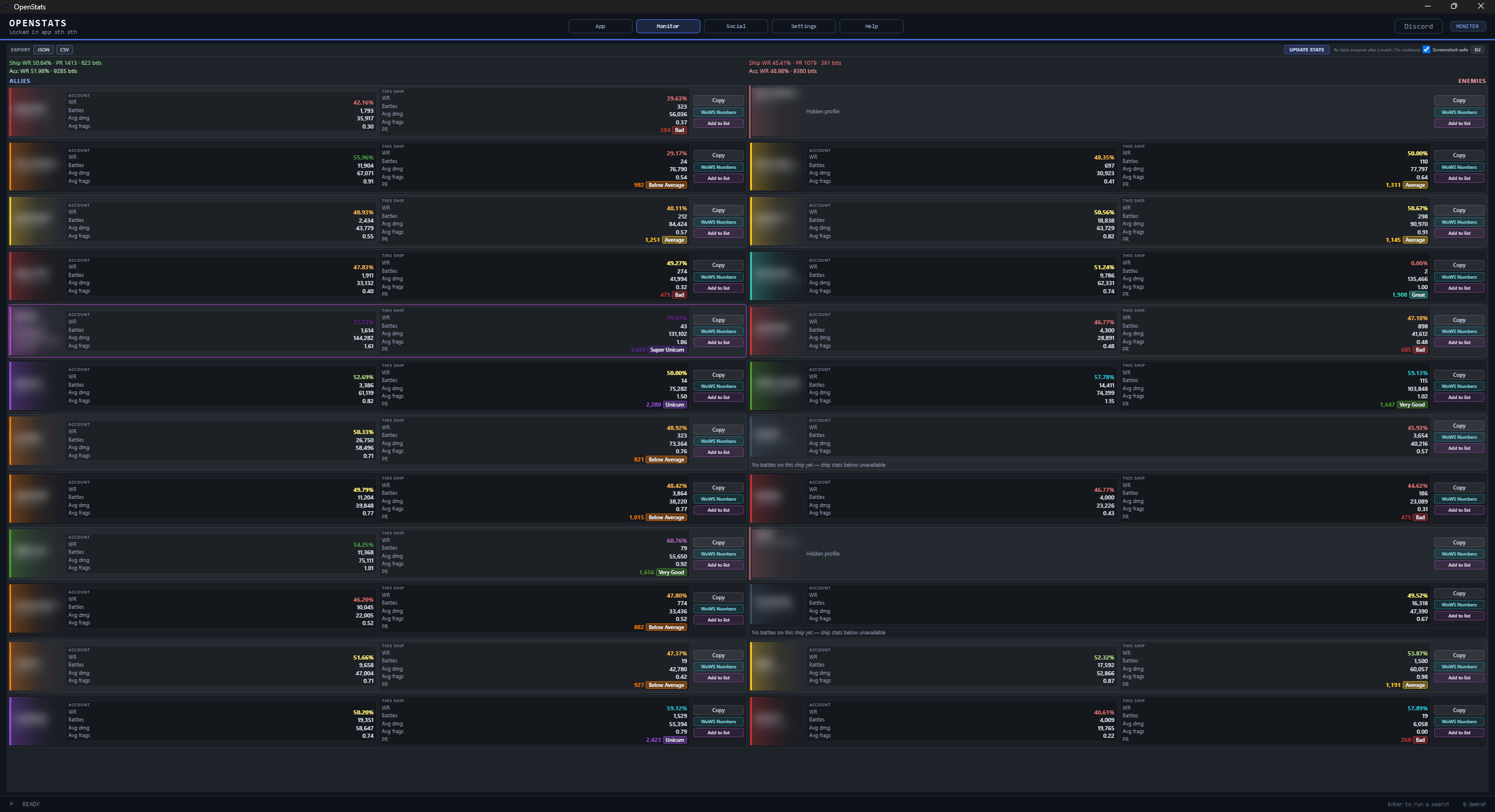Click the OpenStats icon in the title bar
The height and width of the screenshot is (812, 1495).
click(x=7, y=7)
